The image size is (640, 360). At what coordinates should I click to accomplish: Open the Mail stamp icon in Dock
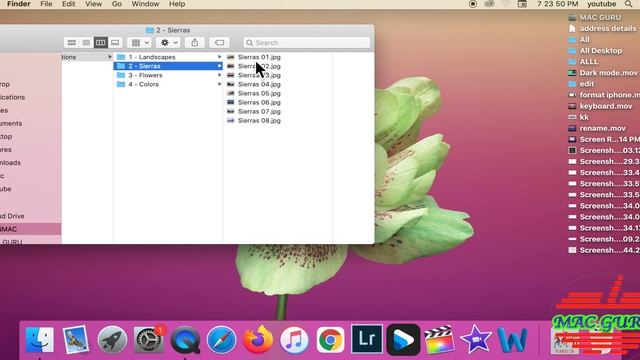tap(76, 340)
